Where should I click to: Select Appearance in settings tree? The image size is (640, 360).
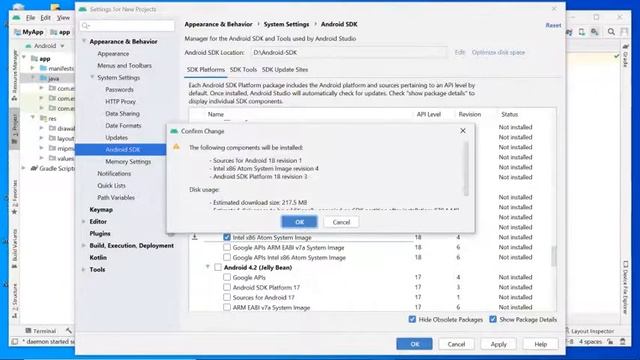click(113, 53)
